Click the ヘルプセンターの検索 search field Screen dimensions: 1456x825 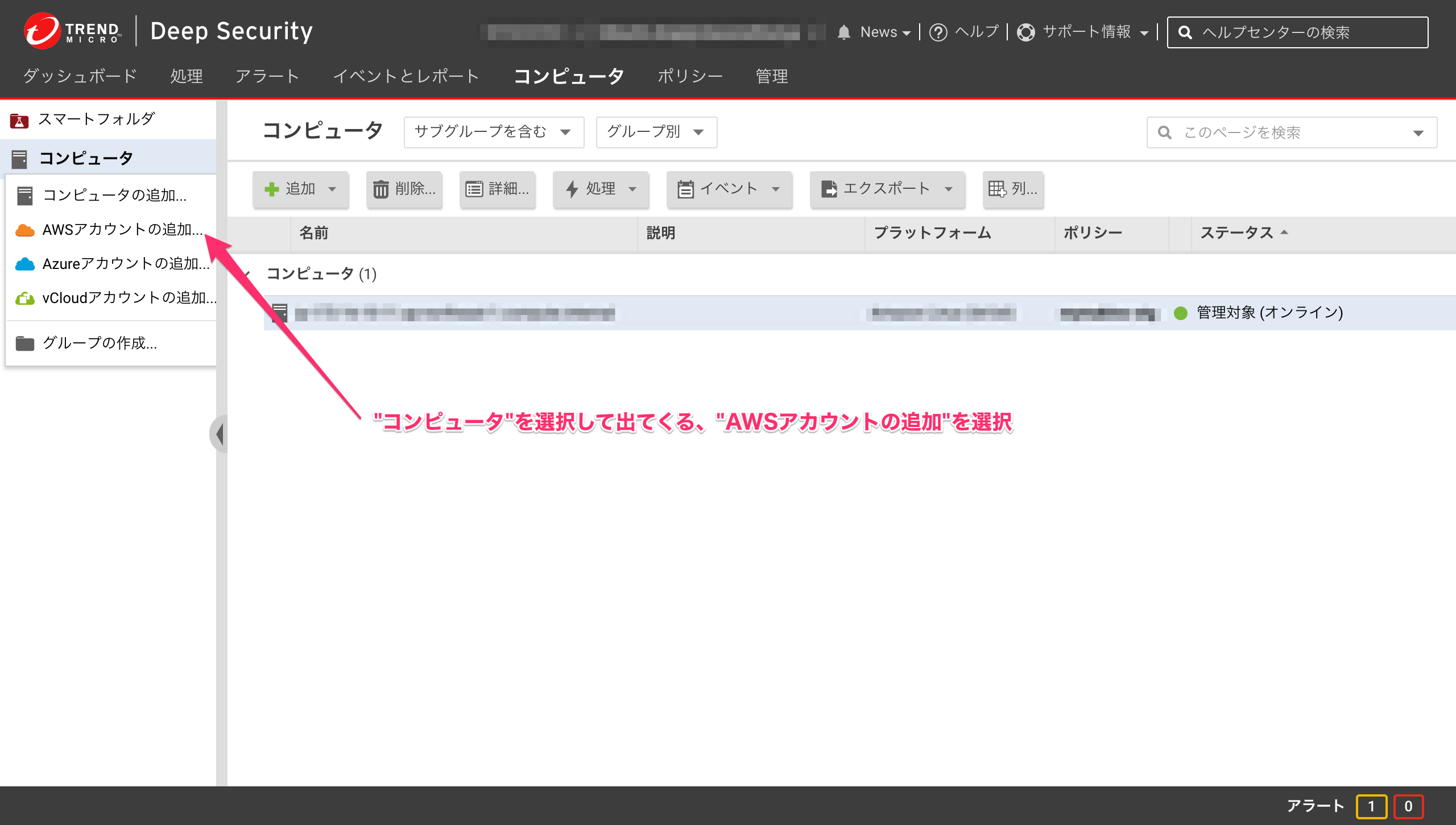pyautogui.click(x=1297, y=32)
